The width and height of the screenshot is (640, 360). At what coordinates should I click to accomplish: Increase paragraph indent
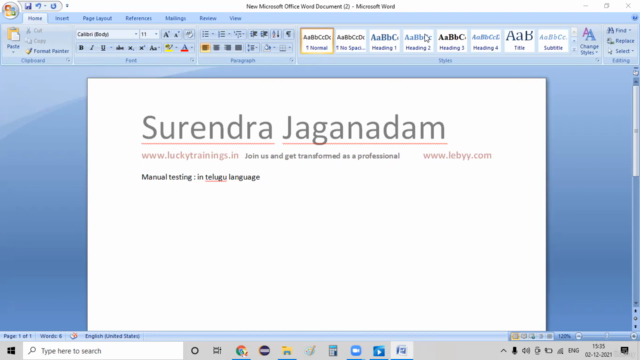point(264,34)
